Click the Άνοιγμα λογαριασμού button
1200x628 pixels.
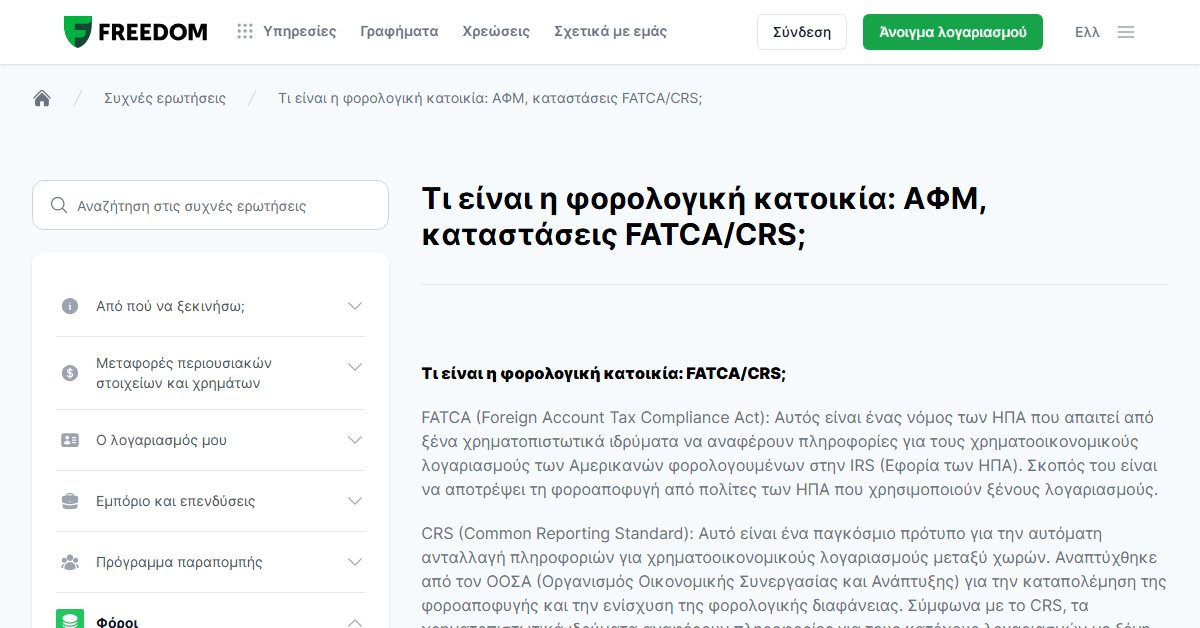click(x=953, y=32)
